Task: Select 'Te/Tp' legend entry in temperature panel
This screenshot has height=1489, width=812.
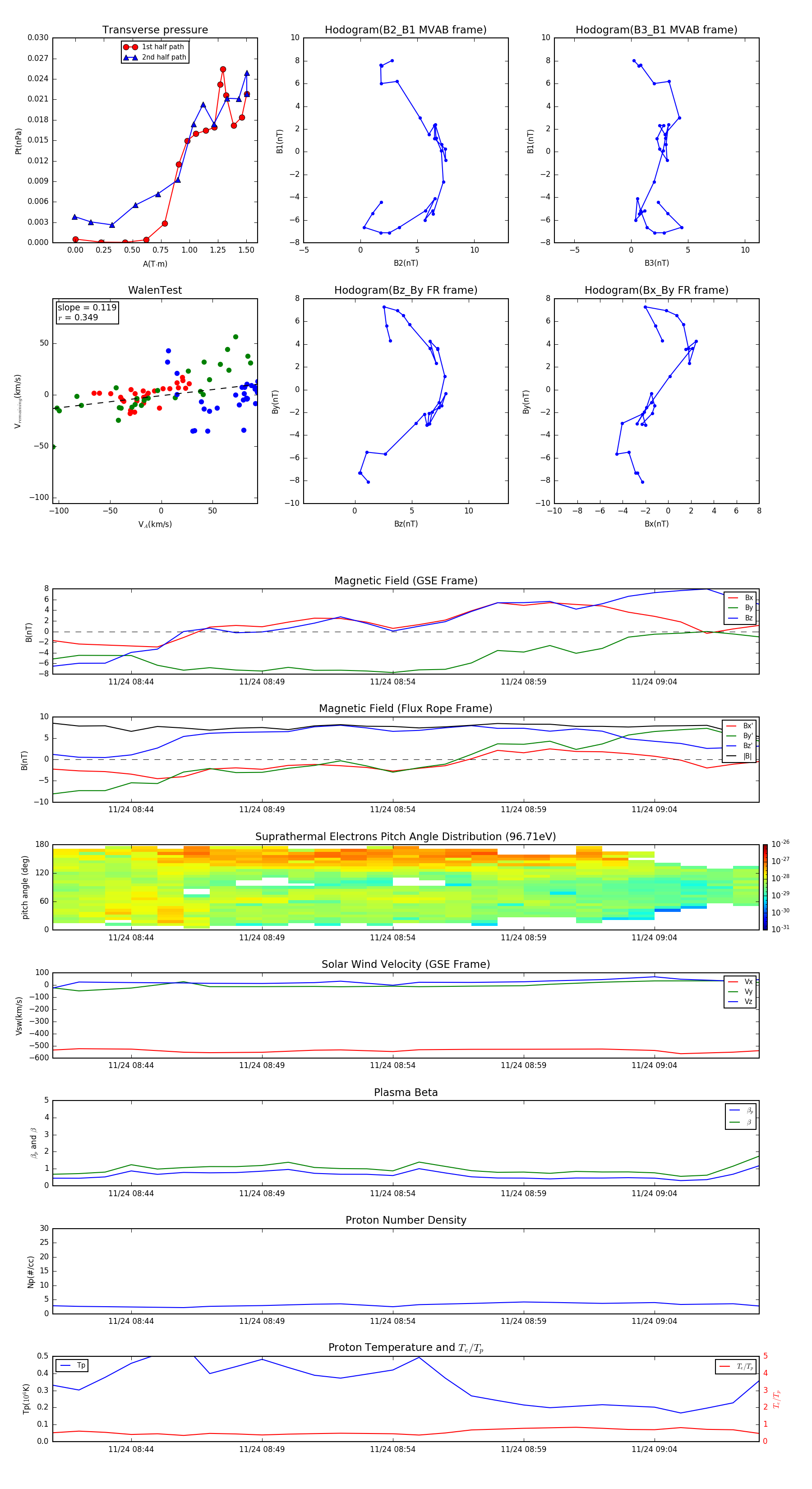Action: pyautogui.click(x=736, y=1366)
